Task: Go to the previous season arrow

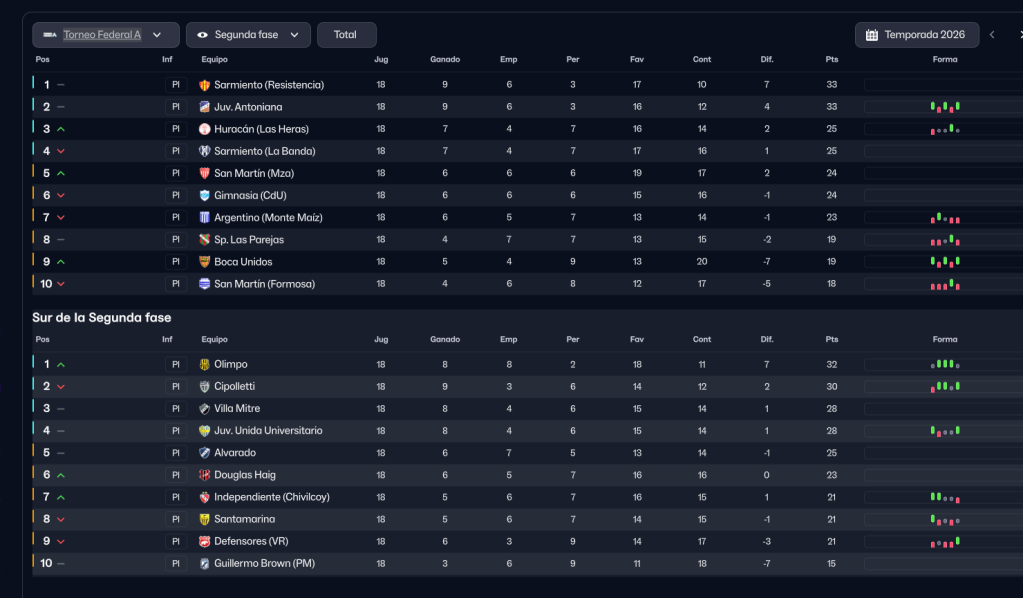Action: [992, 35]
